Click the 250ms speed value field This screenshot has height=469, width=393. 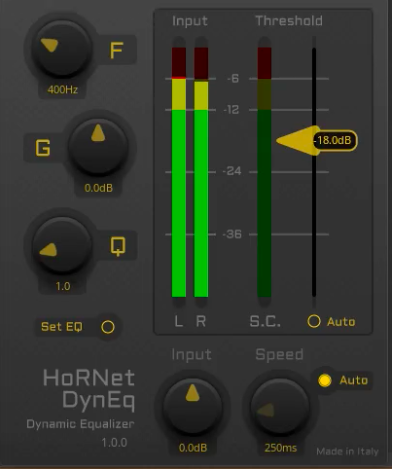tap(281, 448)
